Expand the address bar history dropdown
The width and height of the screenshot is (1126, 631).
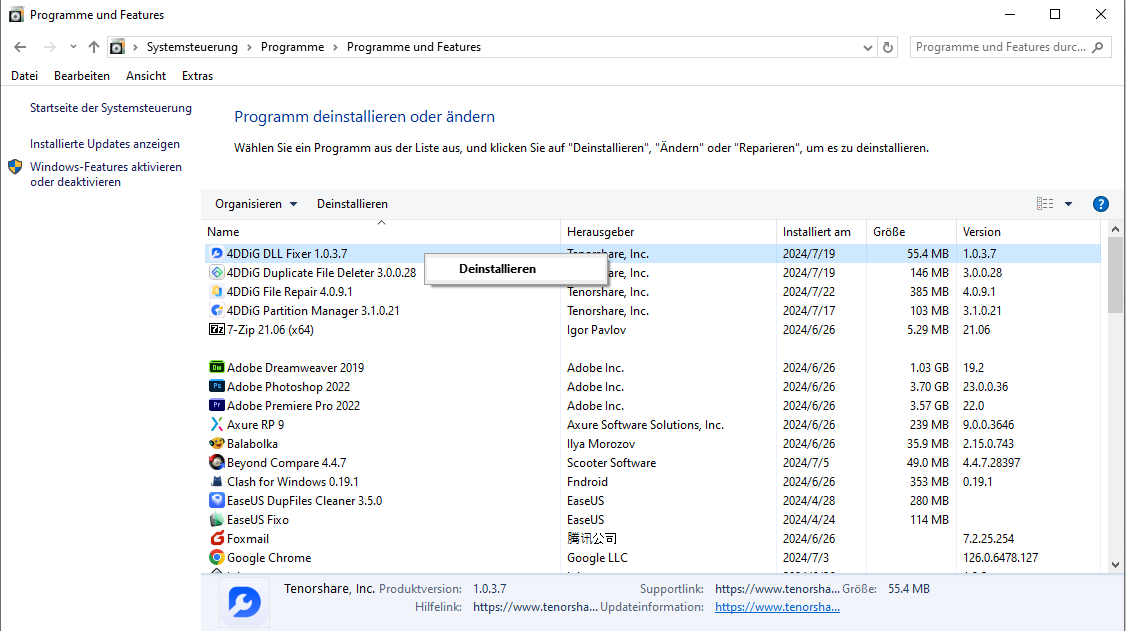tap(867, 47)
